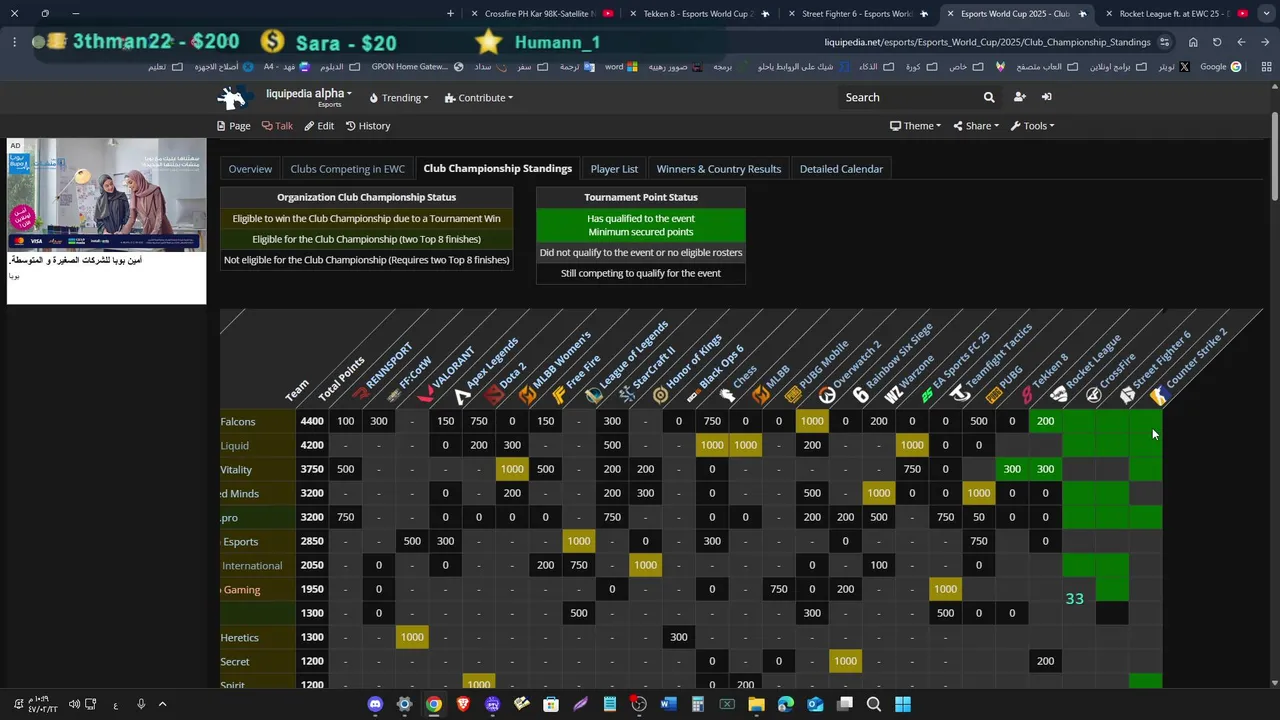Screen dimensions: 1280x720
Task: Click the Warzone WZ icon in header
Action: tap(894, 395)
